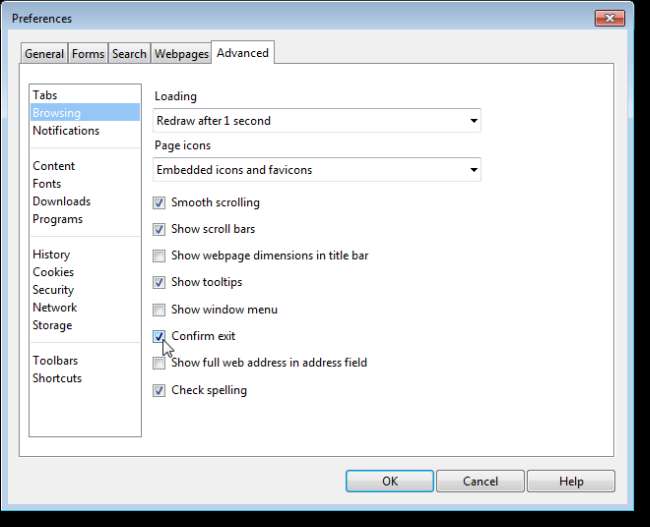Enable Show full web address in address field
This screenshot has height=527, width=650.
click(x=159, y=363)
